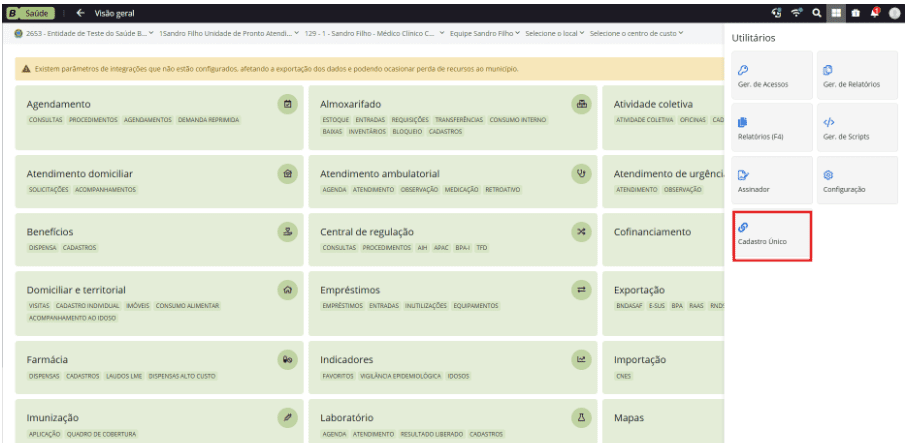Click the Atendimento ambulatorial stethoscope icon
The width and height of the screenshot is (907, 446).
pos(581,174)
